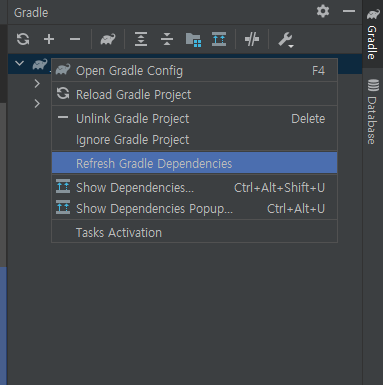Open the wrench Build Tool Settings dropdown
This screenshot has width=383, height=385.
pyautogui.click(x=286, y=40)
